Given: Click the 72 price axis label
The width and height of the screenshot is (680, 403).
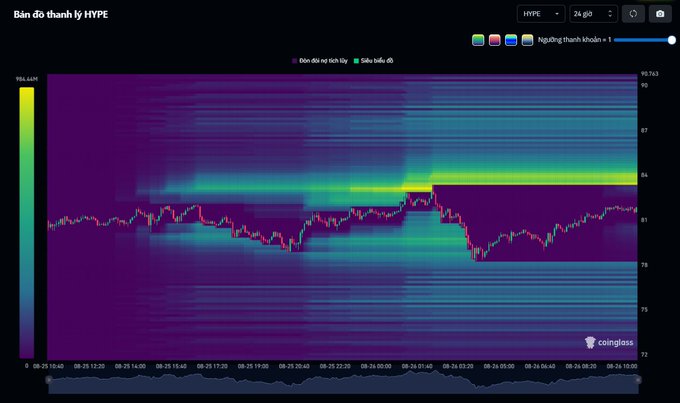Looking at the screenshot, I should tap(644, 354).
